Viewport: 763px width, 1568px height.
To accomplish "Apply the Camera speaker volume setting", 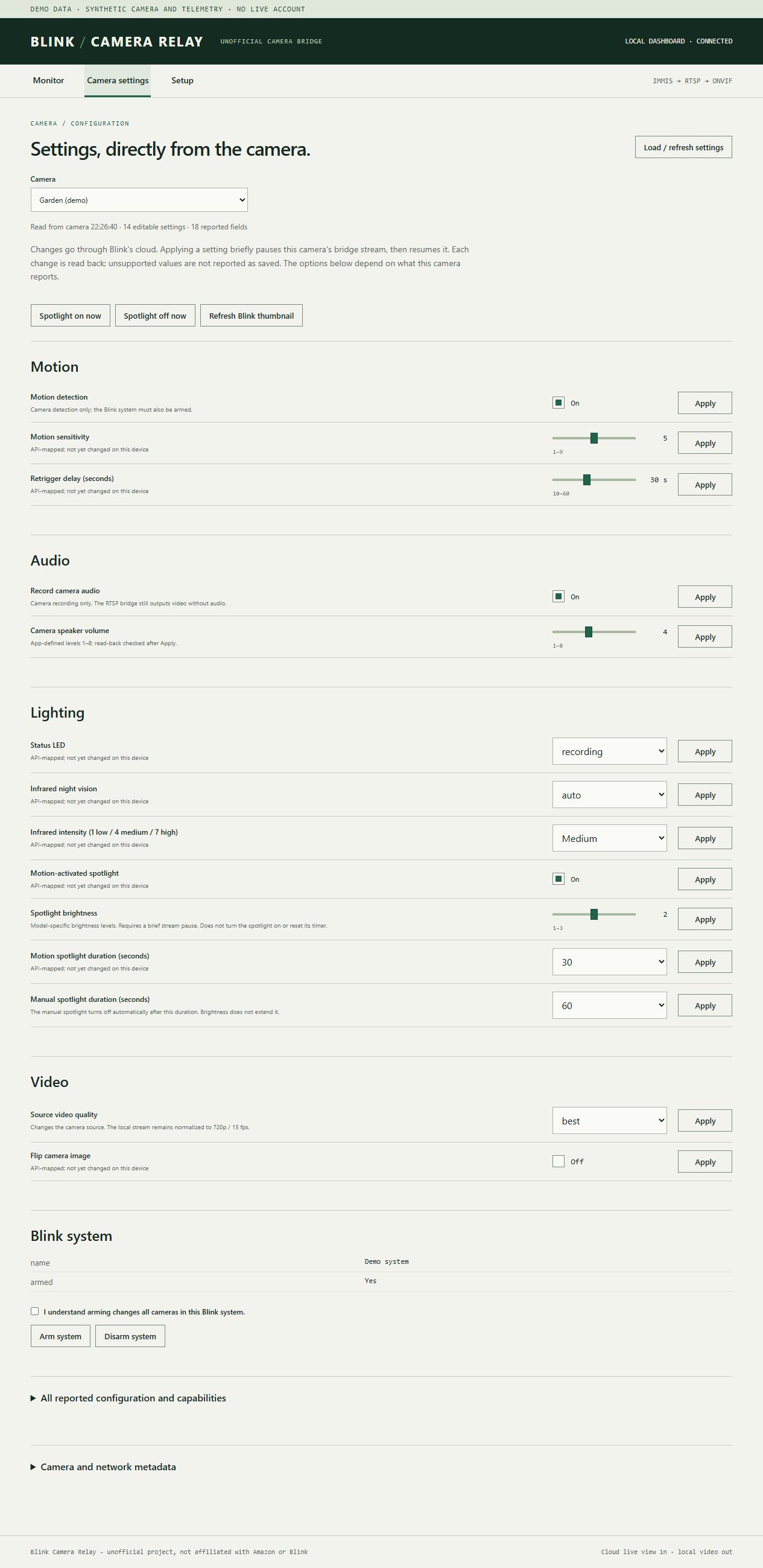I will click(x=704, y=637).
